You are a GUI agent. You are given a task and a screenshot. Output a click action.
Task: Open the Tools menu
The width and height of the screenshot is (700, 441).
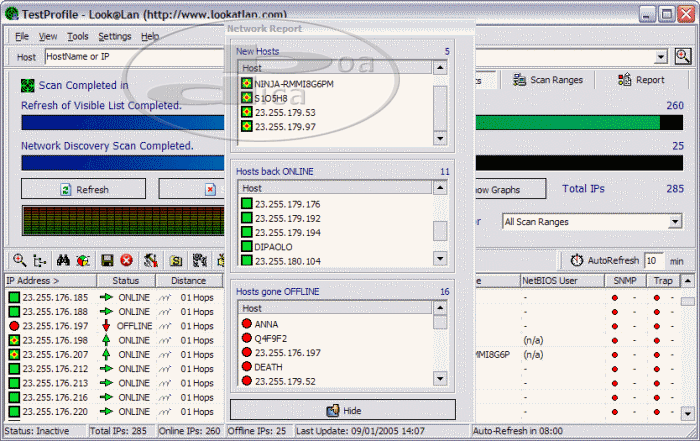(77, 36)
